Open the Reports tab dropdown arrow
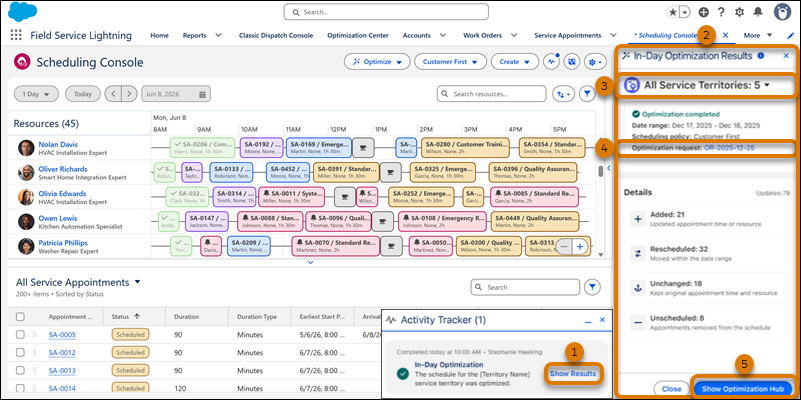This screenshot has height=400, width=801. [x=219, y=35]
